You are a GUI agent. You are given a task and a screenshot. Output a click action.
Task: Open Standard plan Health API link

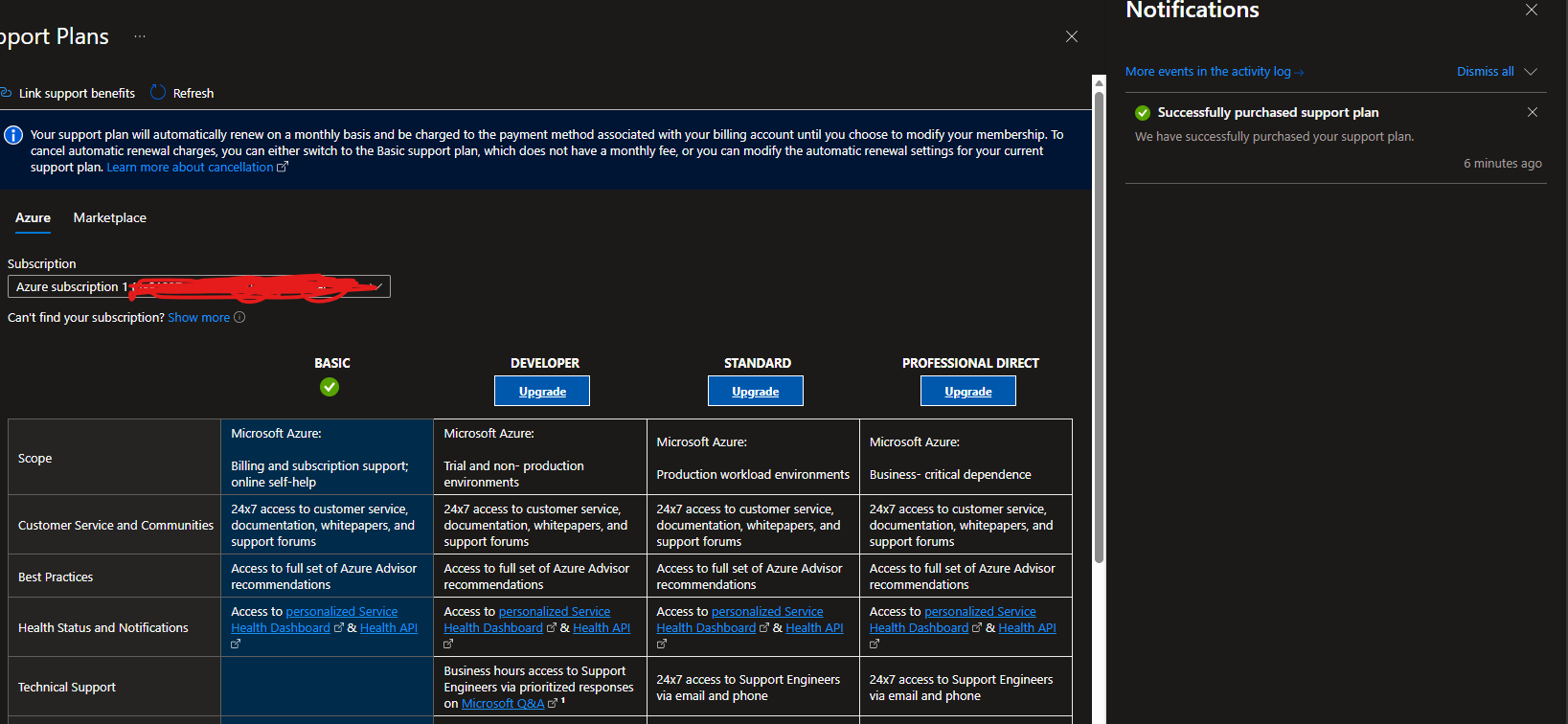(x=814, y=628)
